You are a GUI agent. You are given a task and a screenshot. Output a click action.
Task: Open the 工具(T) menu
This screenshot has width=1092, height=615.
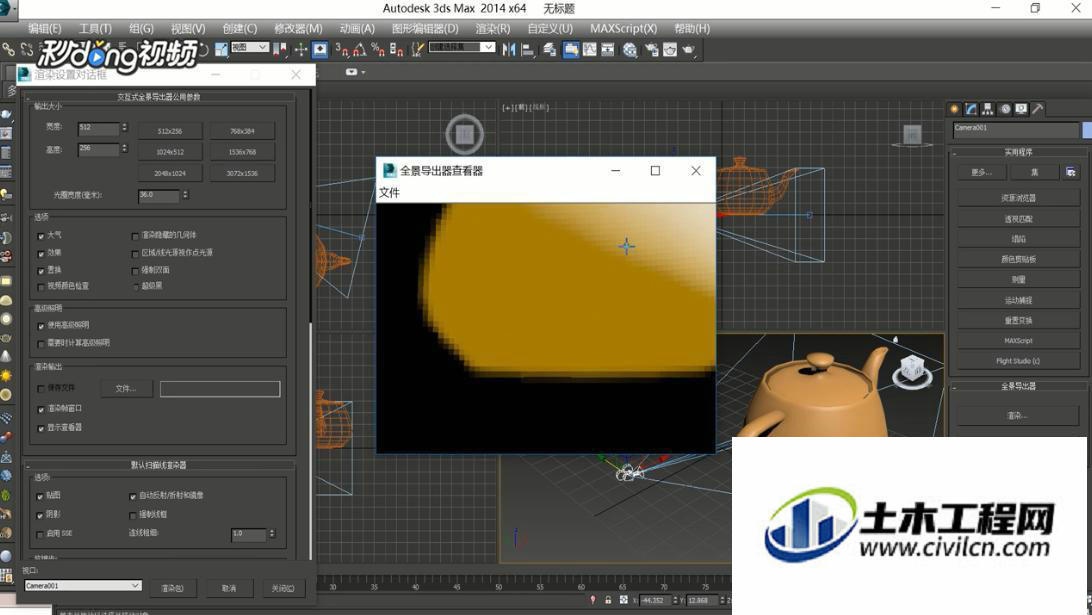click(x=95, y=29)
